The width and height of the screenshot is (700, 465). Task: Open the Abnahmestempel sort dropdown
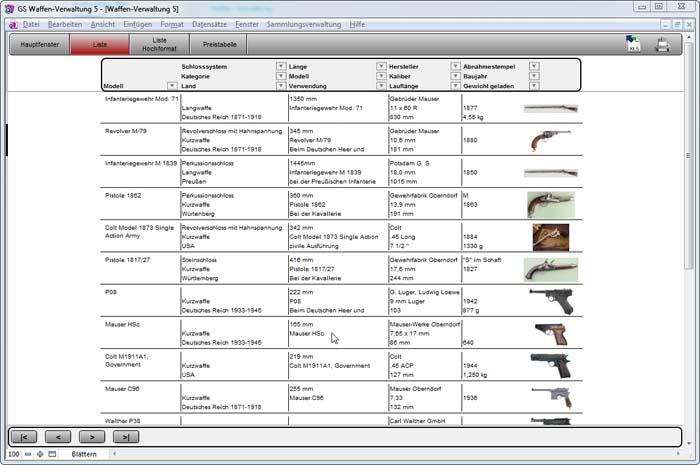click(534, 66)
